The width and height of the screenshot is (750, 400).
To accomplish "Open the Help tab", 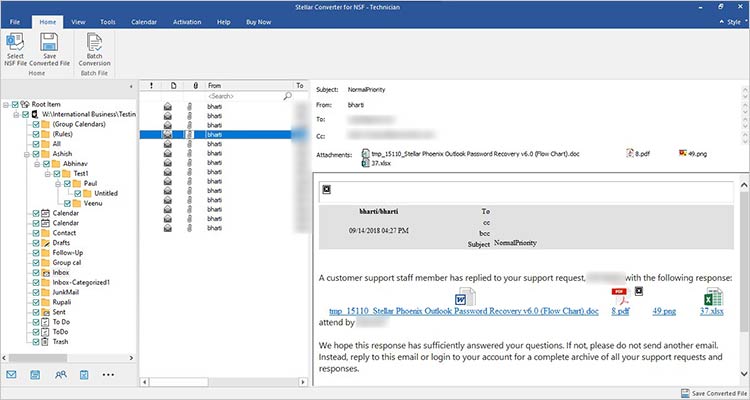I will coord(223,22).
